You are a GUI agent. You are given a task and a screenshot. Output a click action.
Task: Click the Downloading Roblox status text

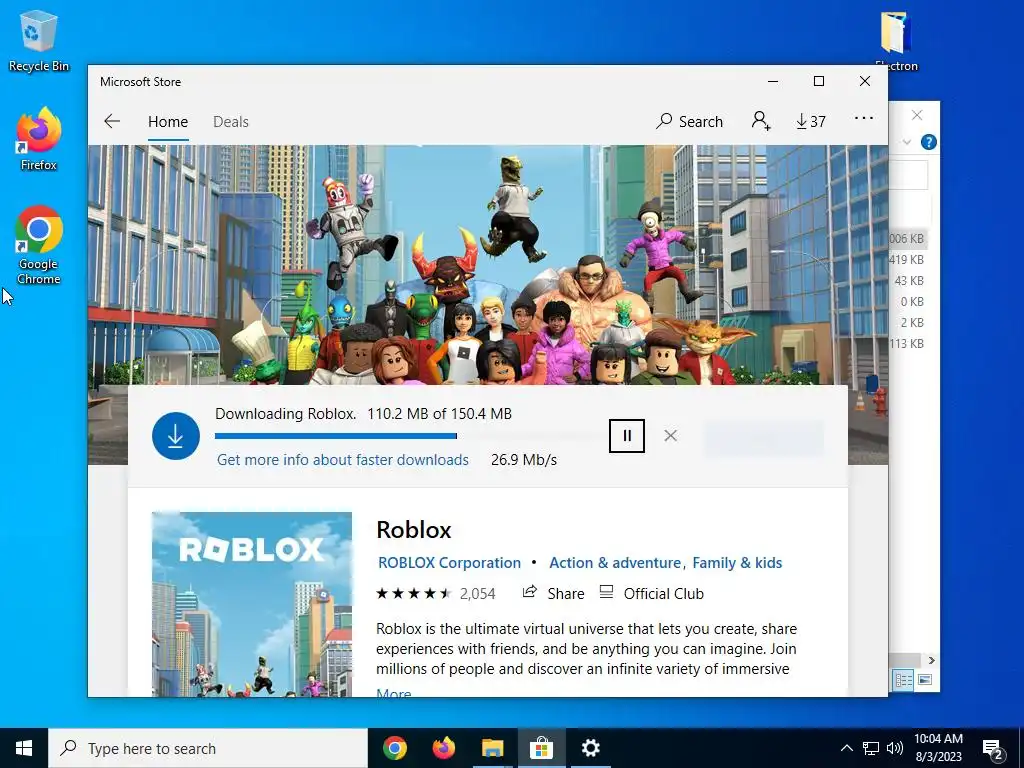click(x=285, y=414)
